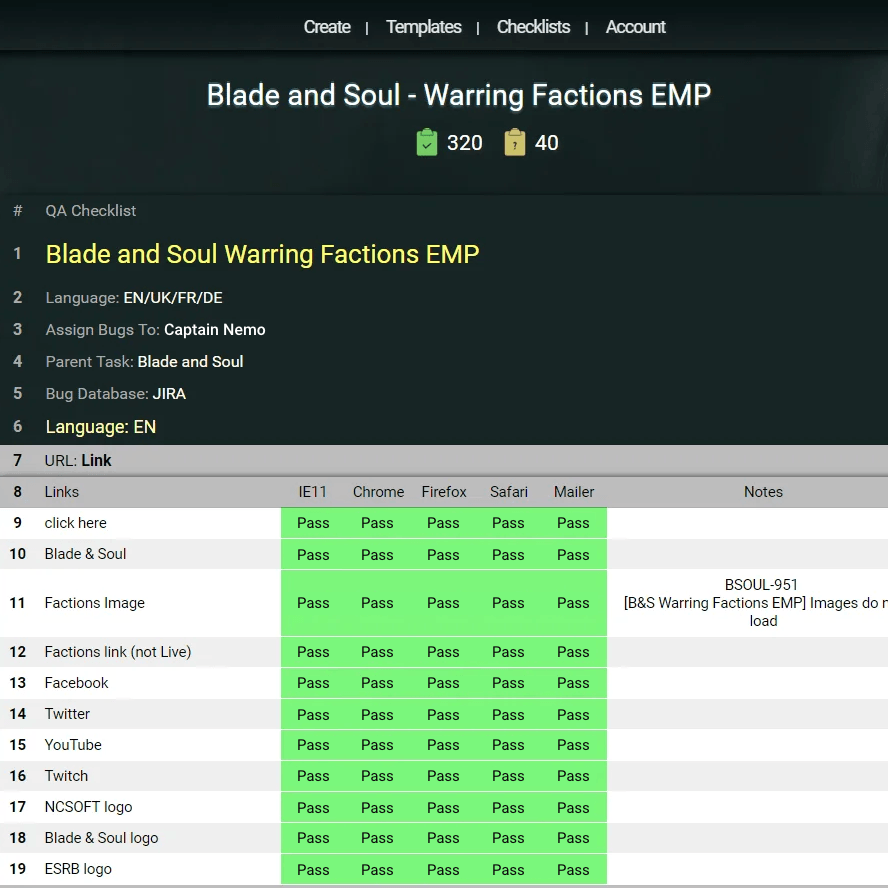
Task: Click the Language EN/UK/FR/DE value
Action: pos(173,298)
